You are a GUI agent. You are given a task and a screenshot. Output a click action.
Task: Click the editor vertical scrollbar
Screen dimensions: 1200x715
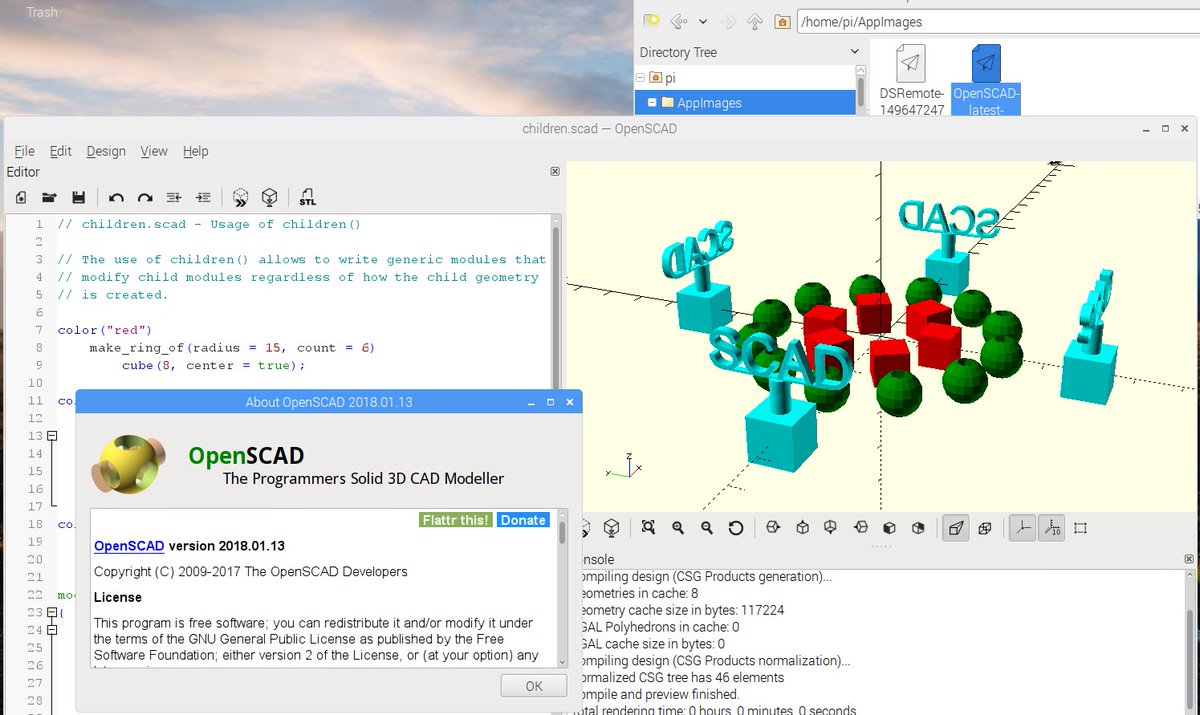point(557,300)
